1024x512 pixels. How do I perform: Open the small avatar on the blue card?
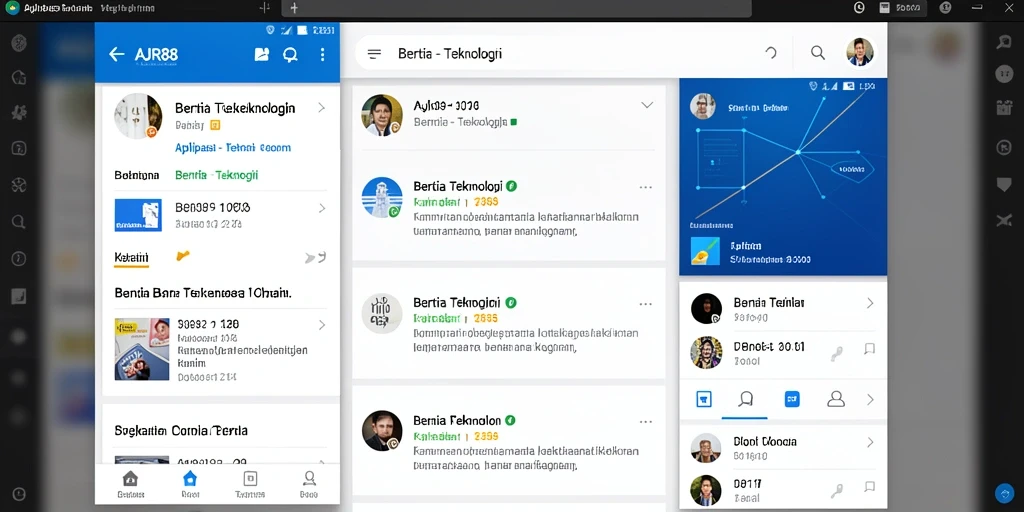tap(703, 106)
